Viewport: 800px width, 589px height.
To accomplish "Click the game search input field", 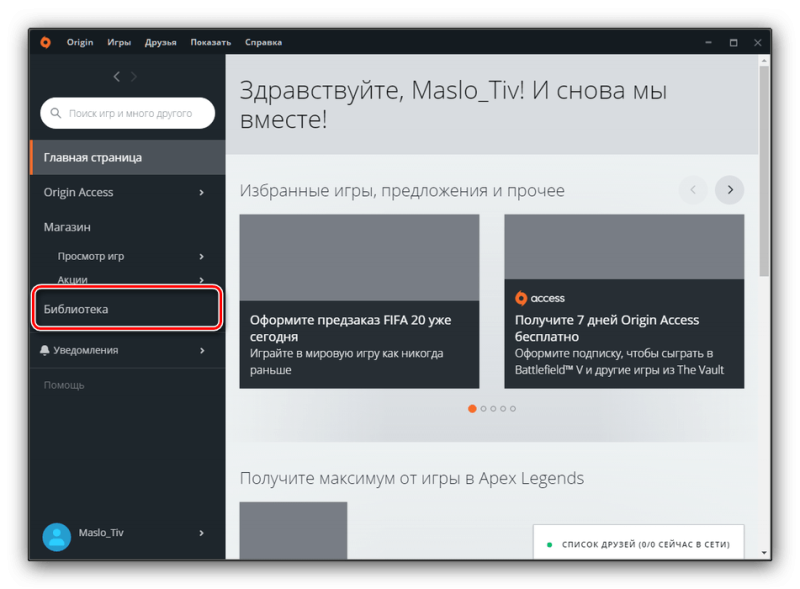I will click(x=128, y=113).
